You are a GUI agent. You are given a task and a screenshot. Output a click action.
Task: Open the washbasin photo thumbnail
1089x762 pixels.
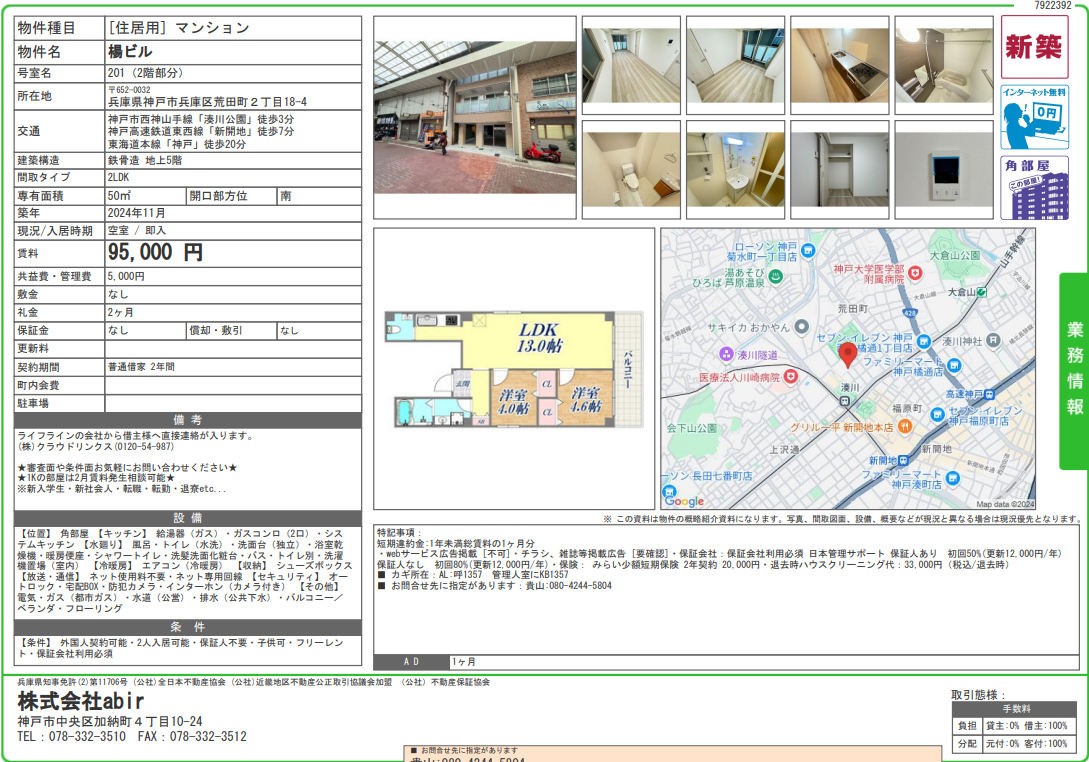tap(735, 169)
